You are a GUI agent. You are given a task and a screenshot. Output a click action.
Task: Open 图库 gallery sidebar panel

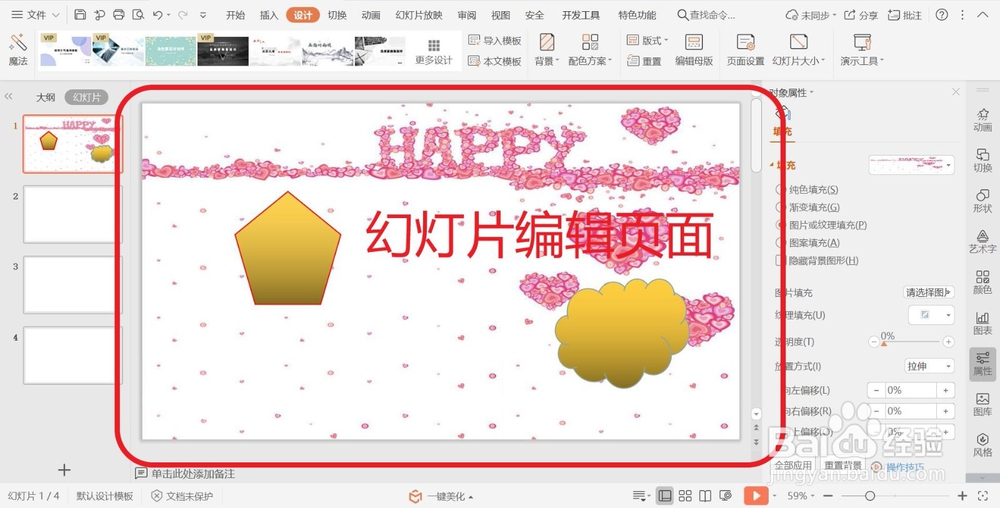click(982, 405)
